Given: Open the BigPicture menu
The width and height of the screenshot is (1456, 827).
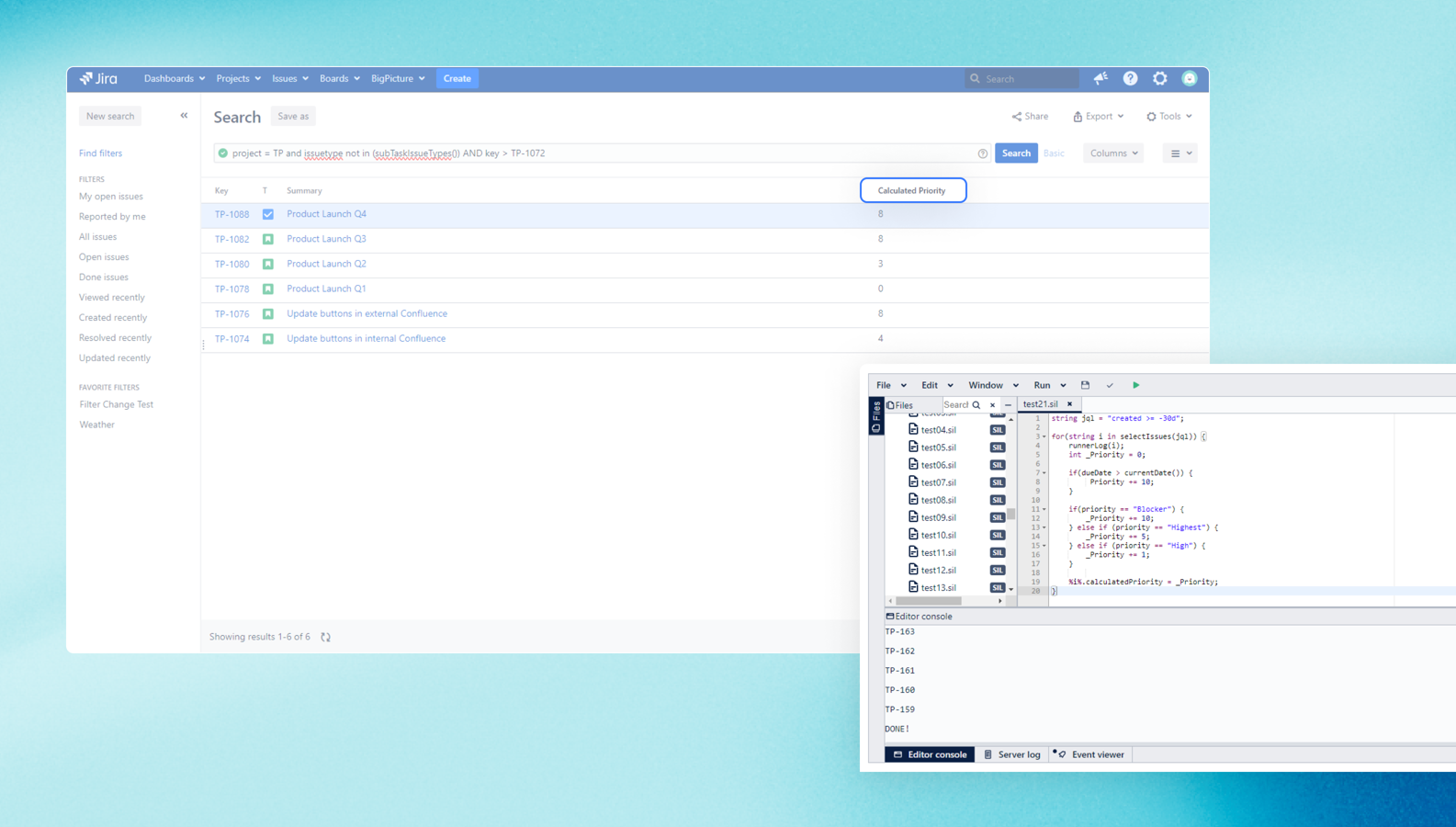Looking at the screenshot, I should pyautogui.click(x=398, y=79).
